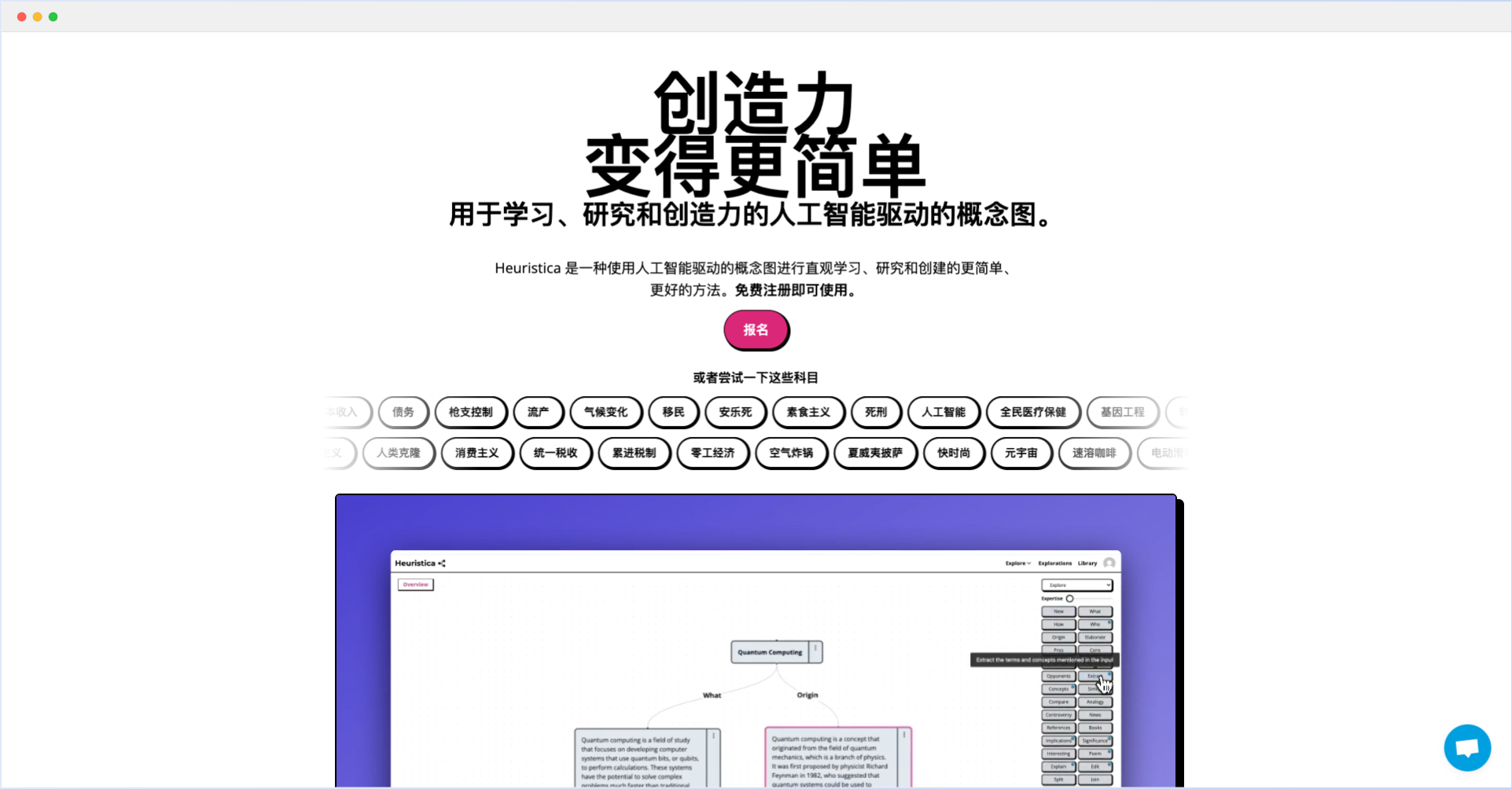Adjust the Expertise slider handle
The width and height of the screenshot is (1512, 789).
(x=1069, y=599)
